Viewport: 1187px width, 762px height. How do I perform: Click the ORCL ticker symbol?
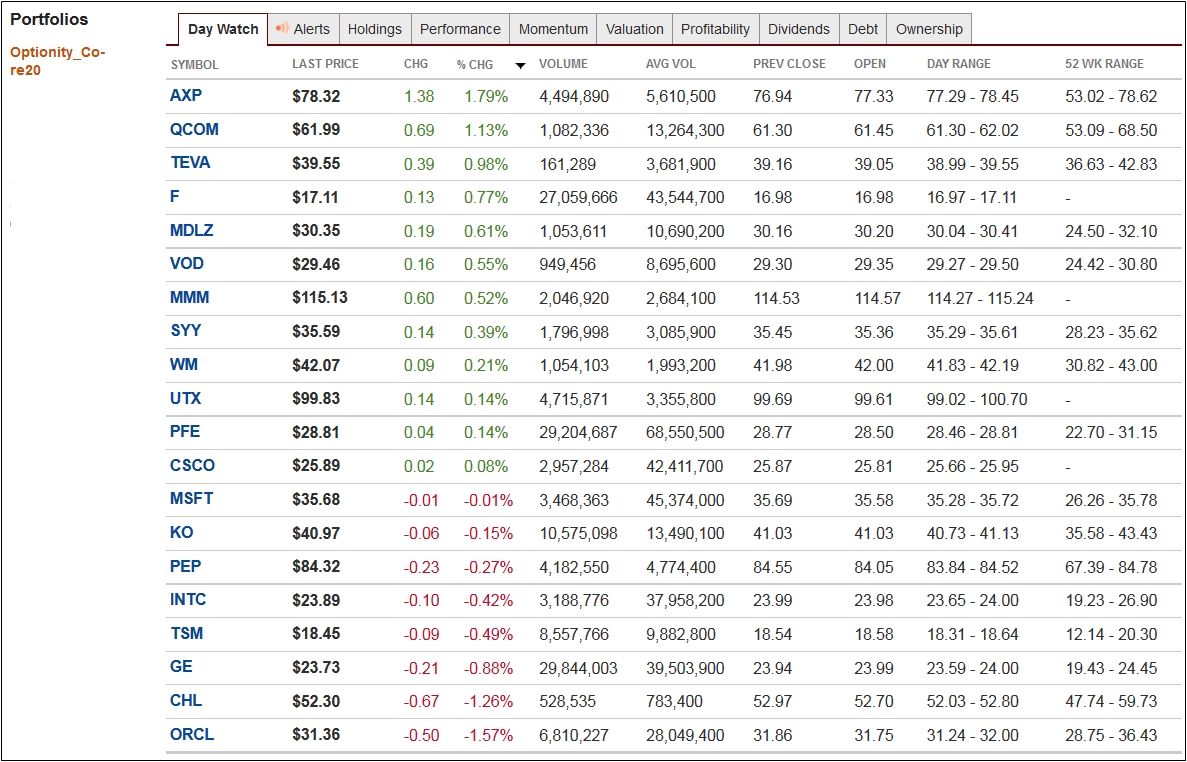pyautogui.click(x=192, y=734)
